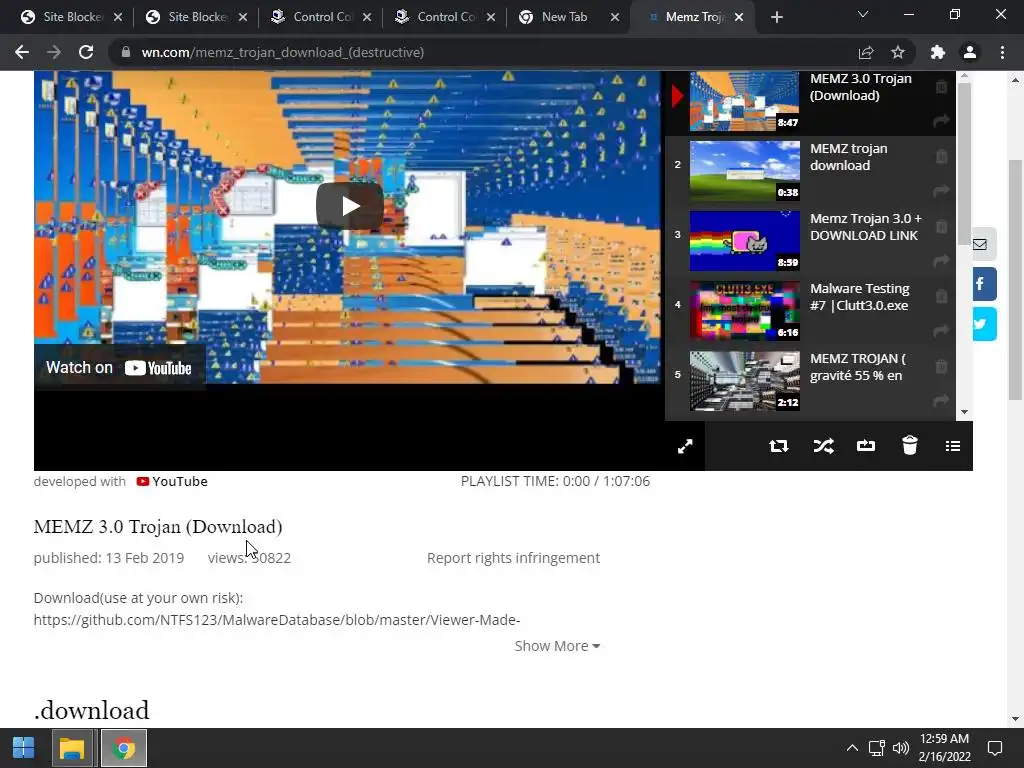Share page on Facebook
This screenshot has width=1024, height=768.
982,284
